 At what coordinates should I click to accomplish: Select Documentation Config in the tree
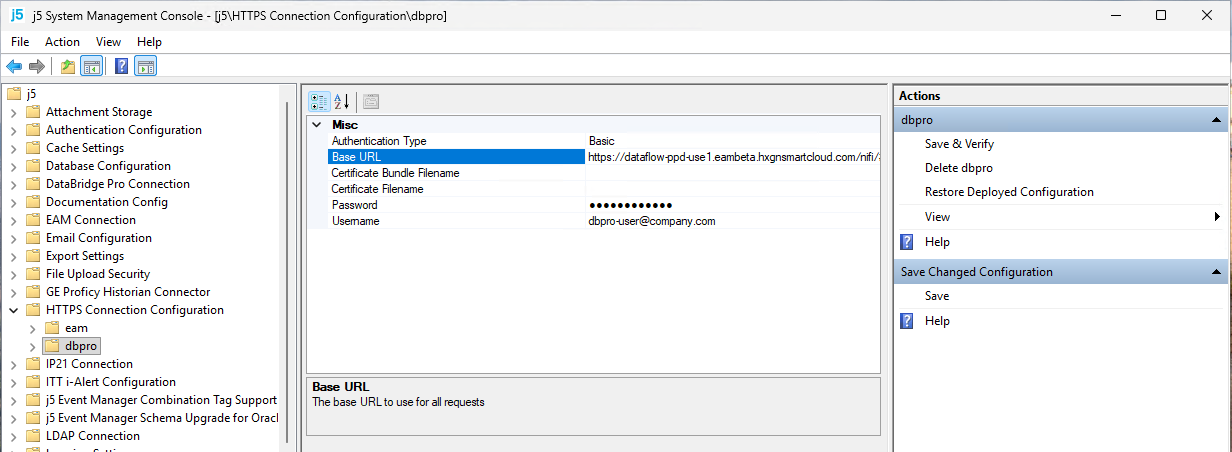tap(107, 202)
